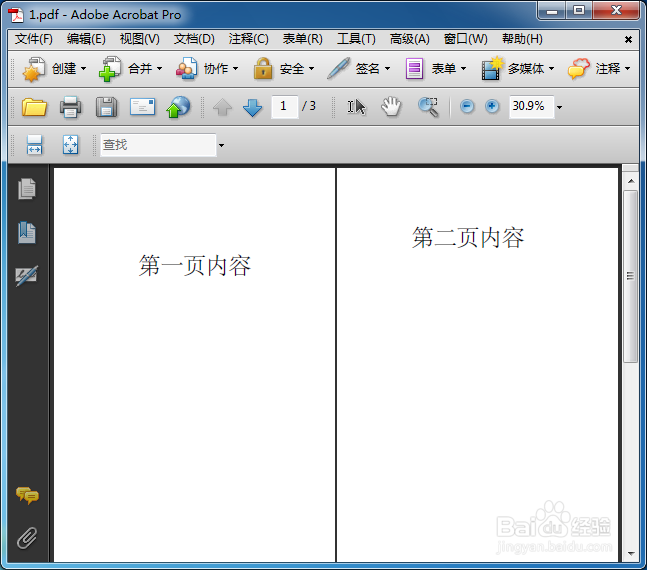Click the page number input field

tap(285, 106)
